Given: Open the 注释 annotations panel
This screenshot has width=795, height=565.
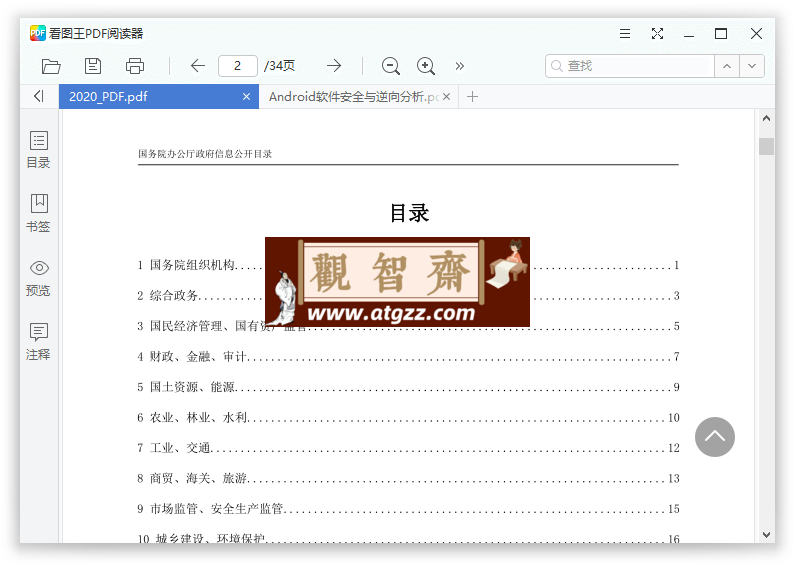Looking at the screenshot, I should point(39,342).
